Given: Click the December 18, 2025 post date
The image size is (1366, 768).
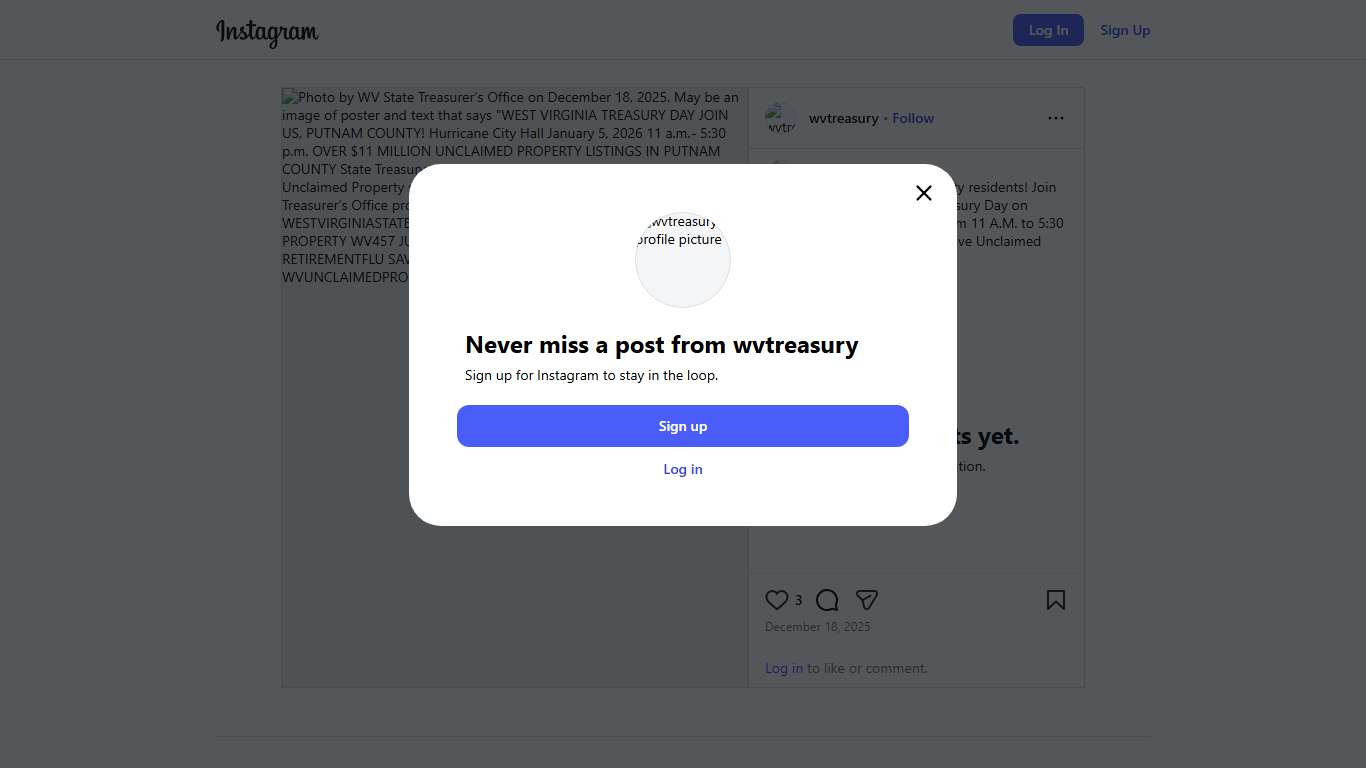Looking at the screenshot, I should [x=817, y=627].
